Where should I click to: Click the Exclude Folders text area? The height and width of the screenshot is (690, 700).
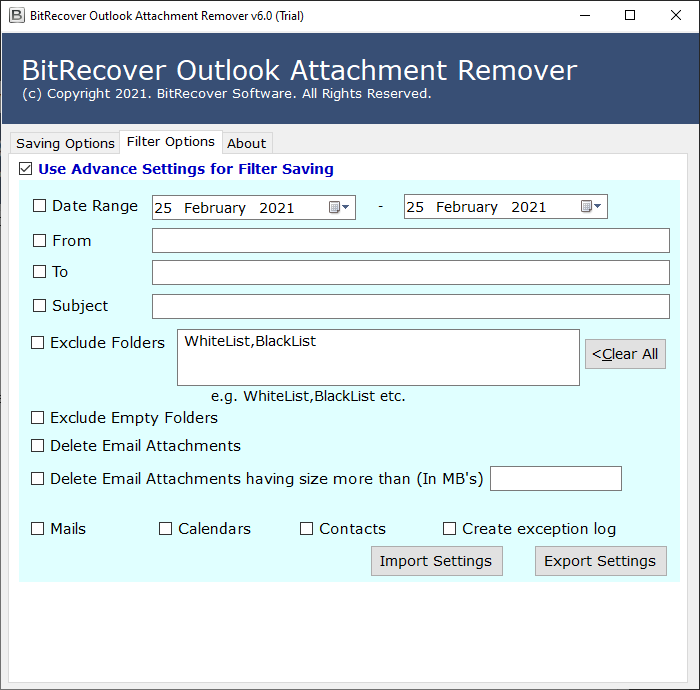pyautogui.click(x=378, y=357)
